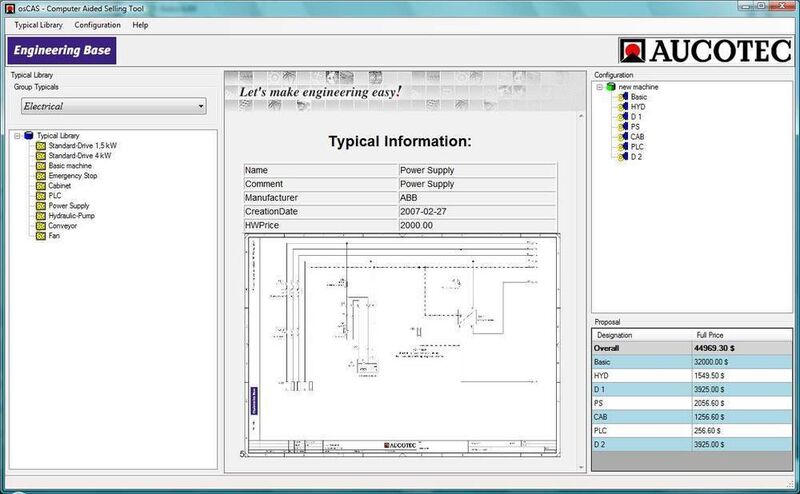Click the scroll down arrow of info panel

[x=581, y=467]
